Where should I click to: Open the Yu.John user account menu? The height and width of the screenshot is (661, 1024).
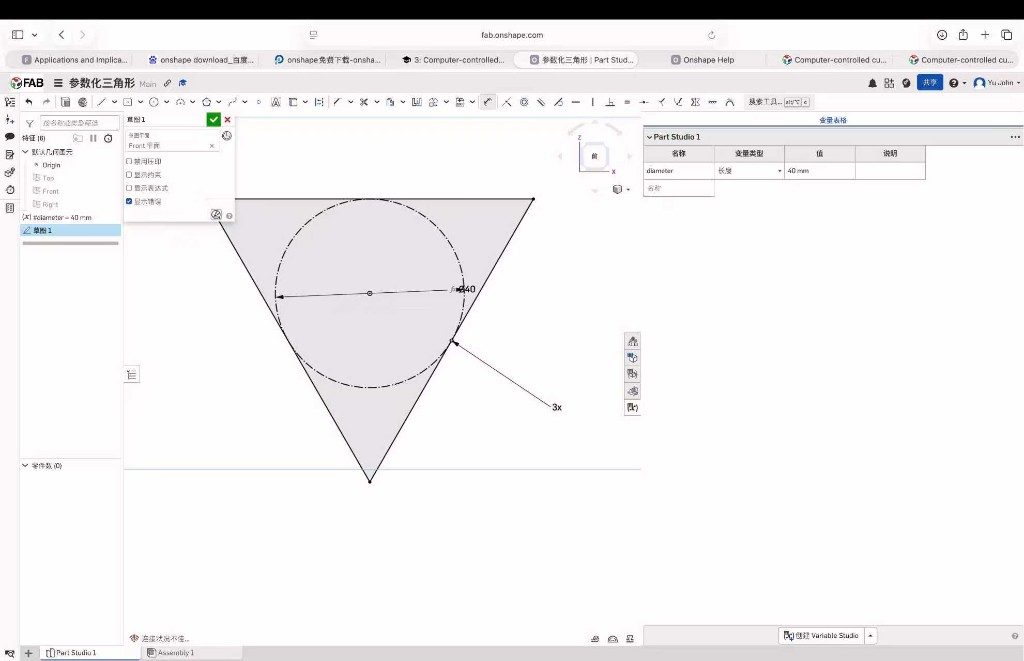[x=997, y=83]
